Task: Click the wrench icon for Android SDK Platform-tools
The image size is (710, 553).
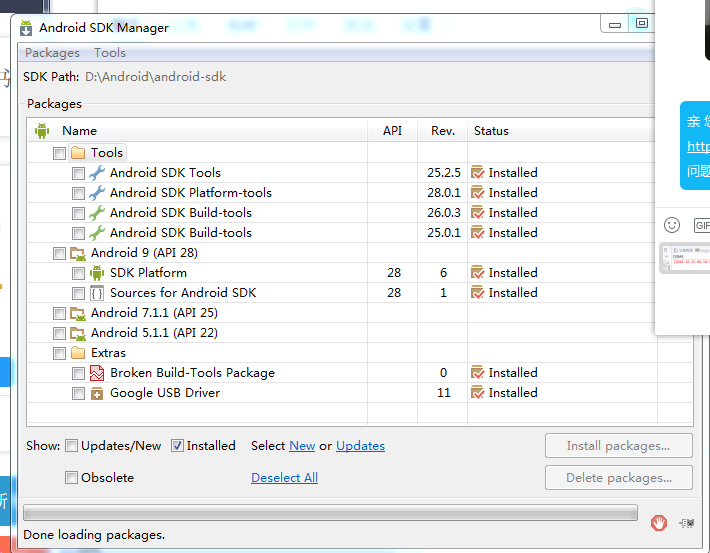Action: point(97,192)
